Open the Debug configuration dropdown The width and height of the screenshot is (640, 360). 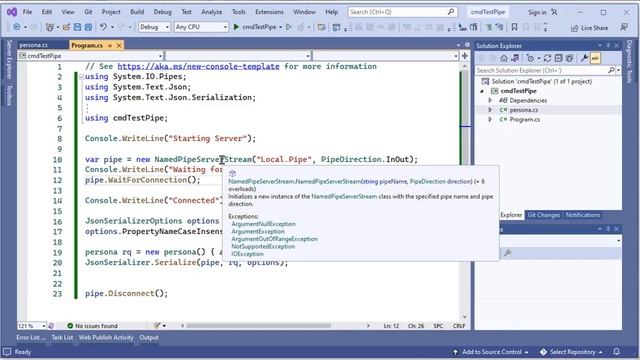[154, 27]
